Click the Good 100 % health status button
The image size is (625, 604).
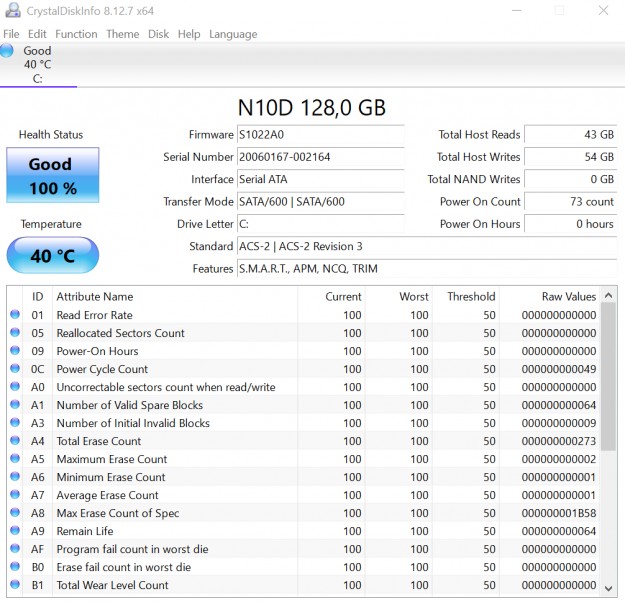[x=53, y=175]
